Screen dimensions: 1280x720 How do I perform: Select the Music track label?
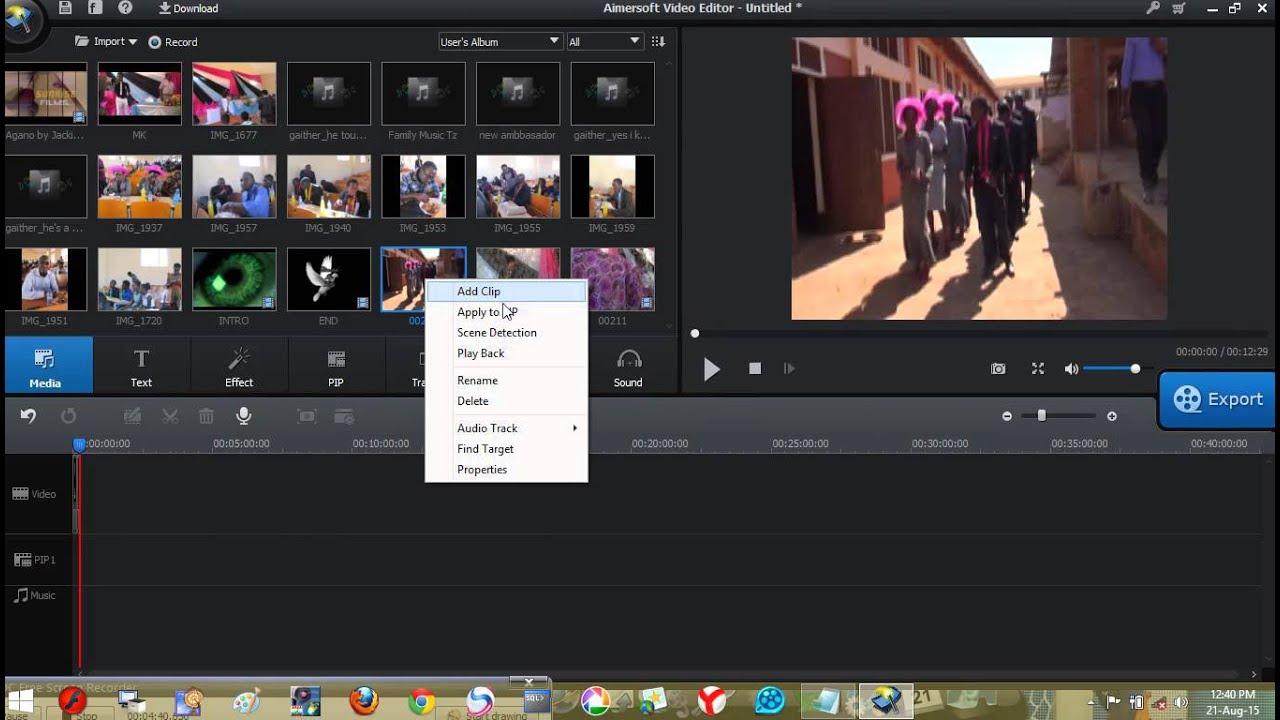tap(34, 595)
